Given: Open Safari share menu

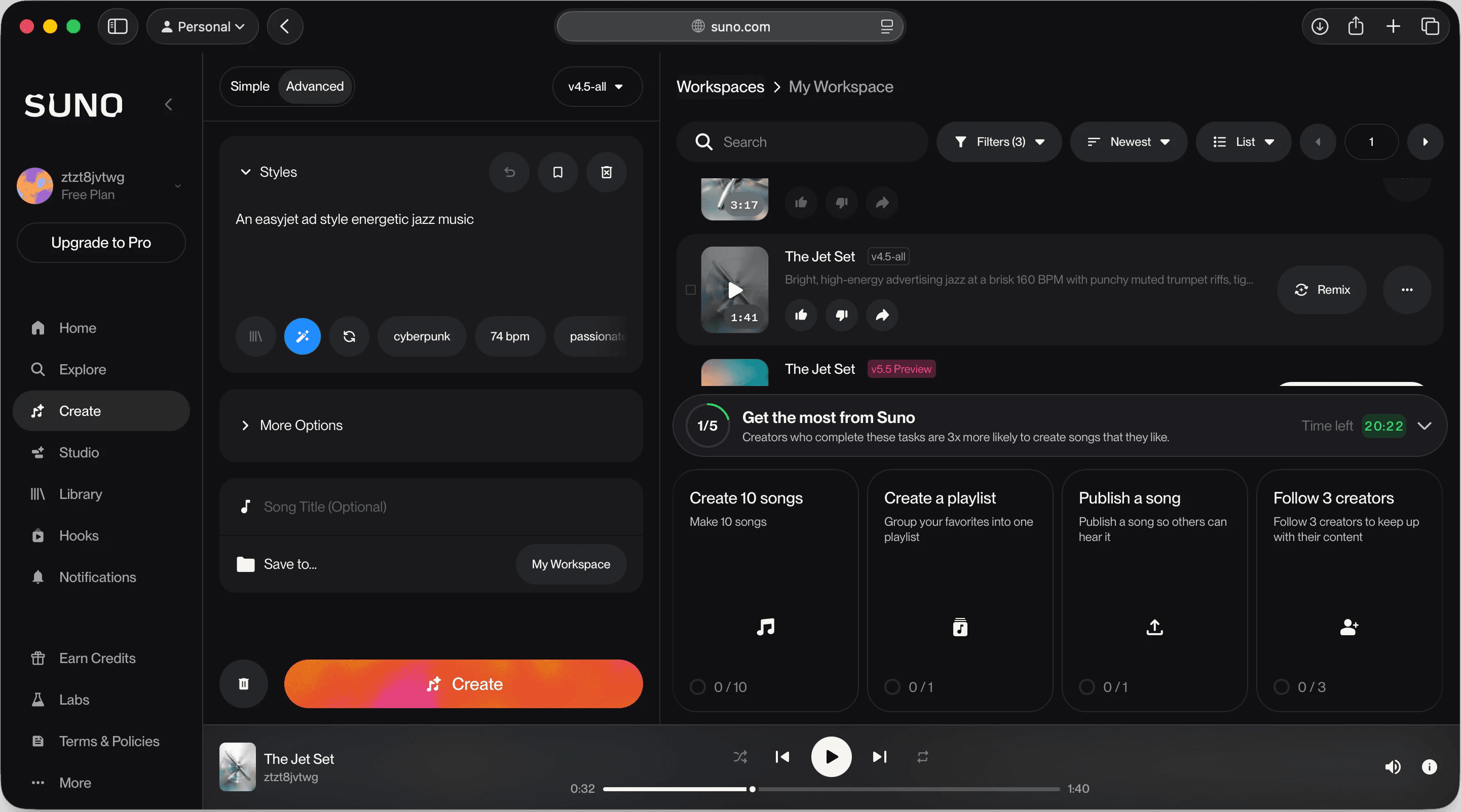Looking at the screenshot, I should tap(1356, 26).
